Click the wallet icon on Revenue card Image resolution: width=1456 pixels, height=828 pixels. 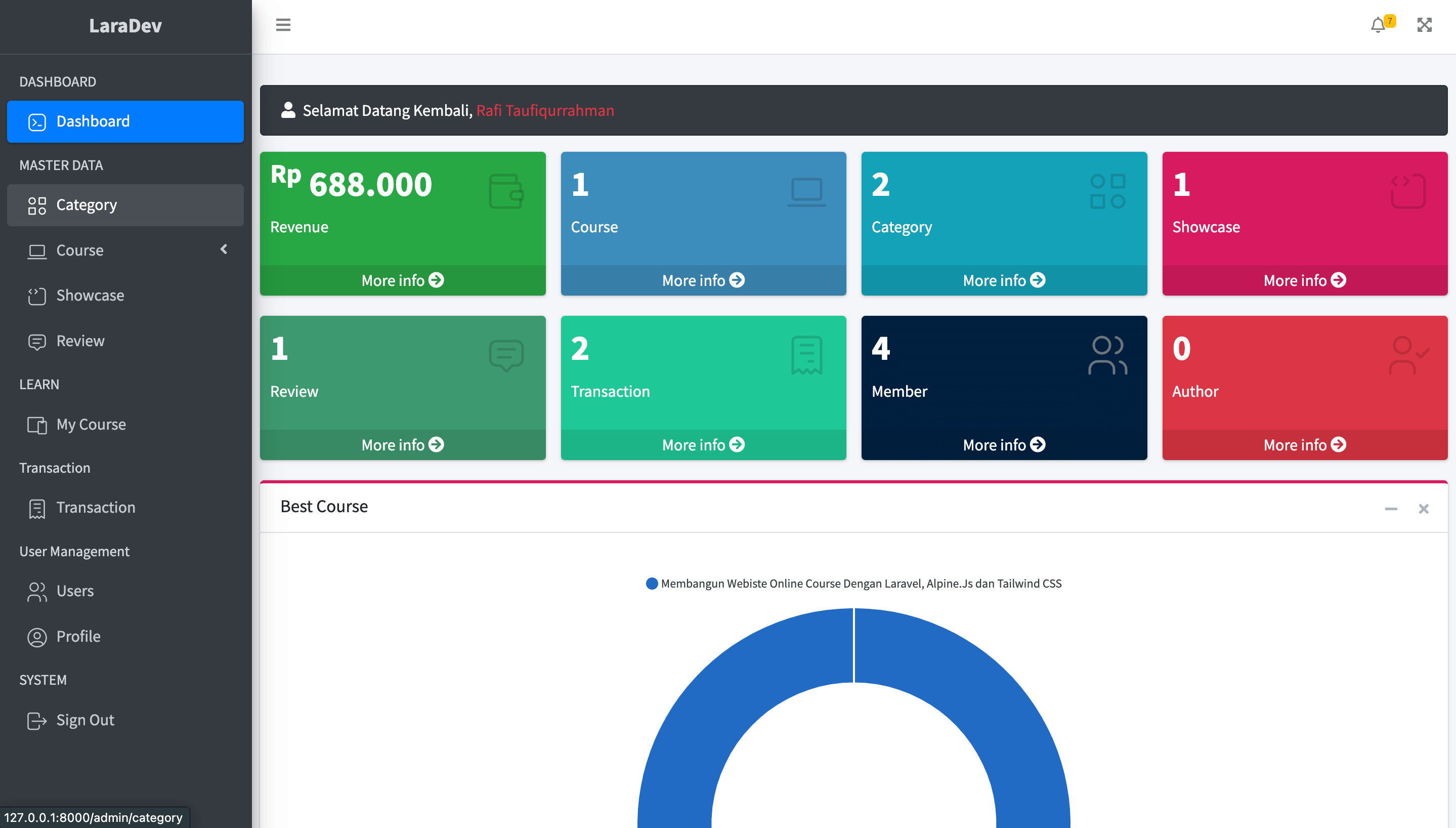506,191
